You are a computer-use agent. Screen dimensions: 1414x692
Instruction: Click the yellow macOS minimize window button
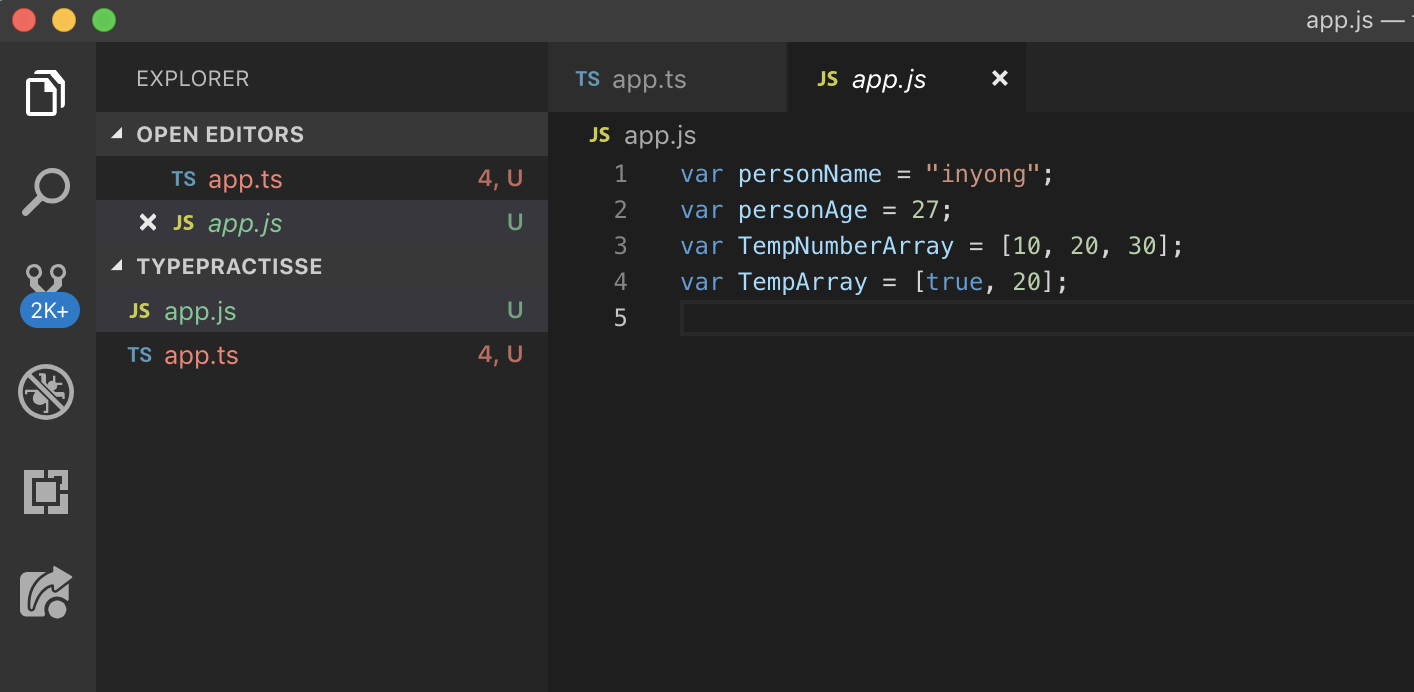[x=64, y=20]
